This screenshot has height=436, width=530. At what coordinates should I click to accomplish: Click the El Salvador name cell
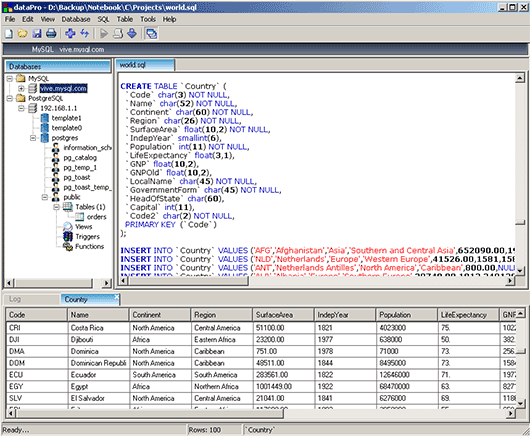click(x=98, y=398)
